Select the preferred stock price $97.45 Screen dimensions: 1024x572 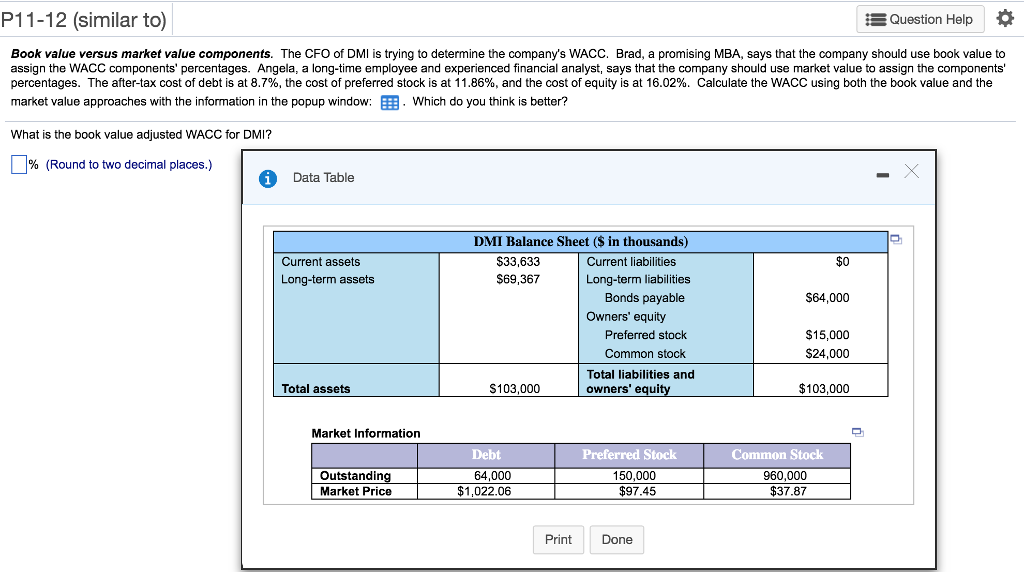pos(637,492)
